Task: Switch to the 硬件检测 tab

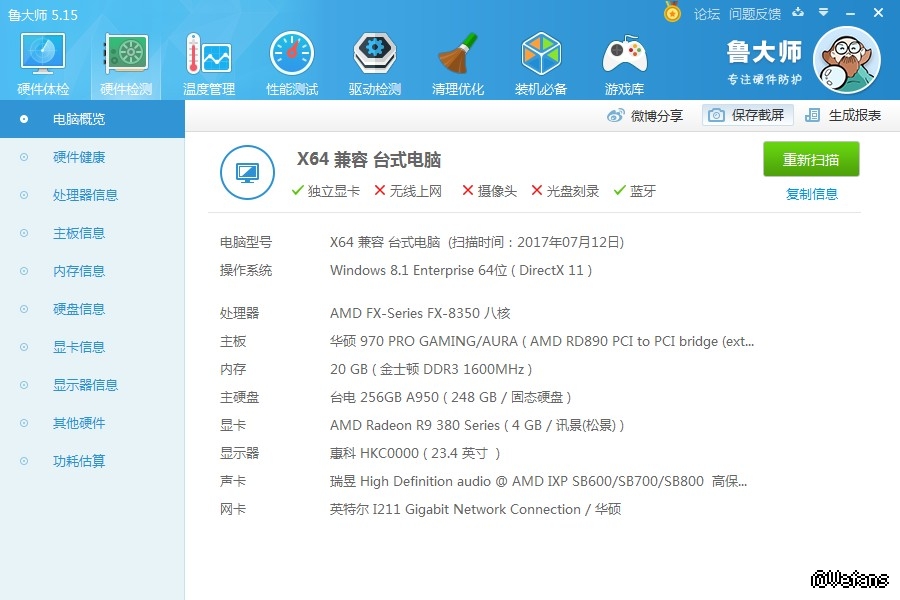Action: (x=126, y=64)
